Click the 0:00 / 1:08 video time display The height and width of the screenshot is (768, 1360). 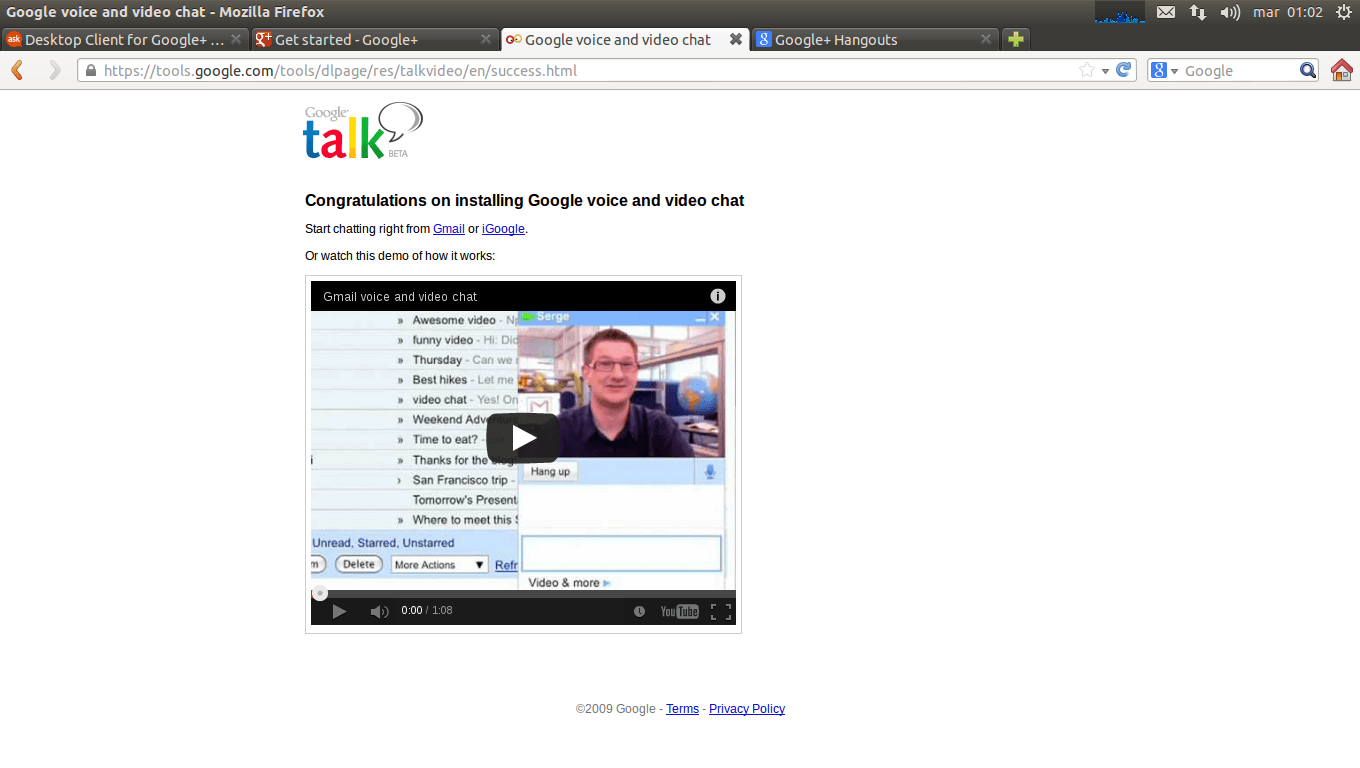(x=427, y=610)
